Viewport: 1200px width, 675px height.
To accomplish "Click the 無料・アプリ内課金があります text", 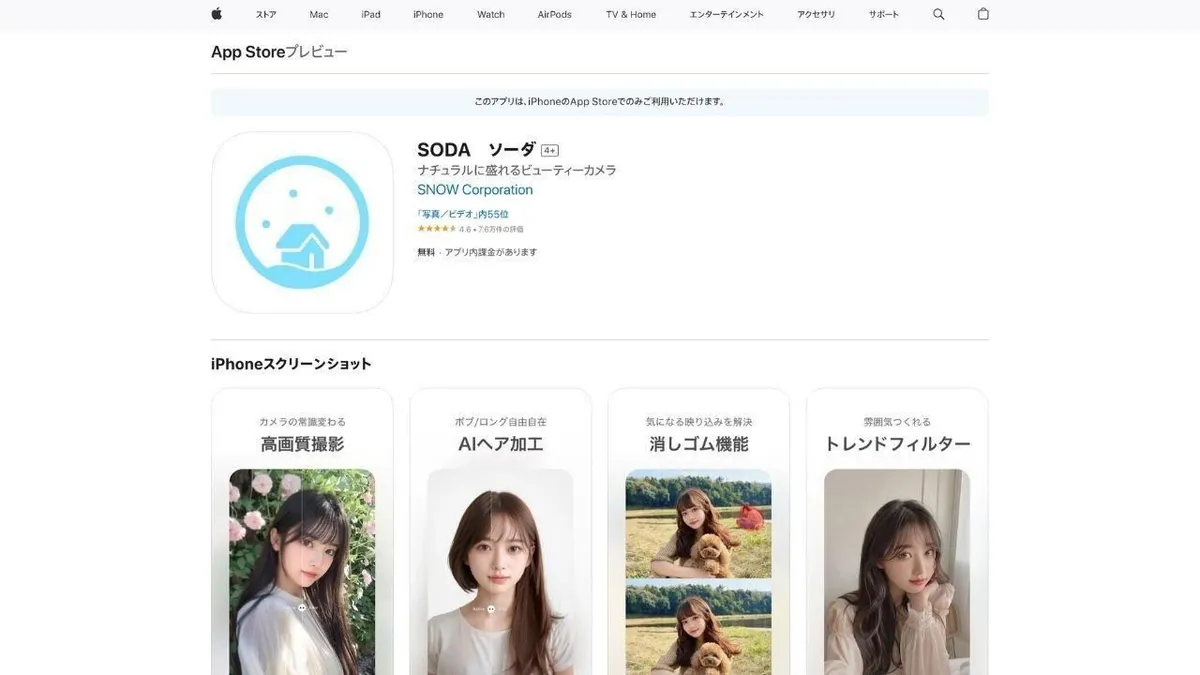I will pos(477,252).
